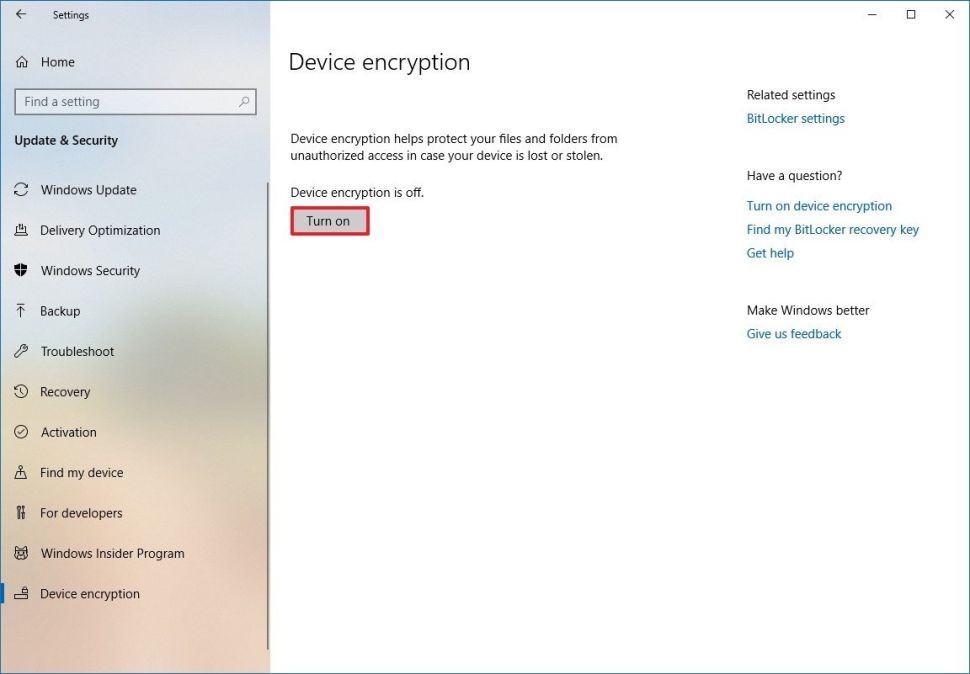Click inside the Find a setting box

pos(120,101)
